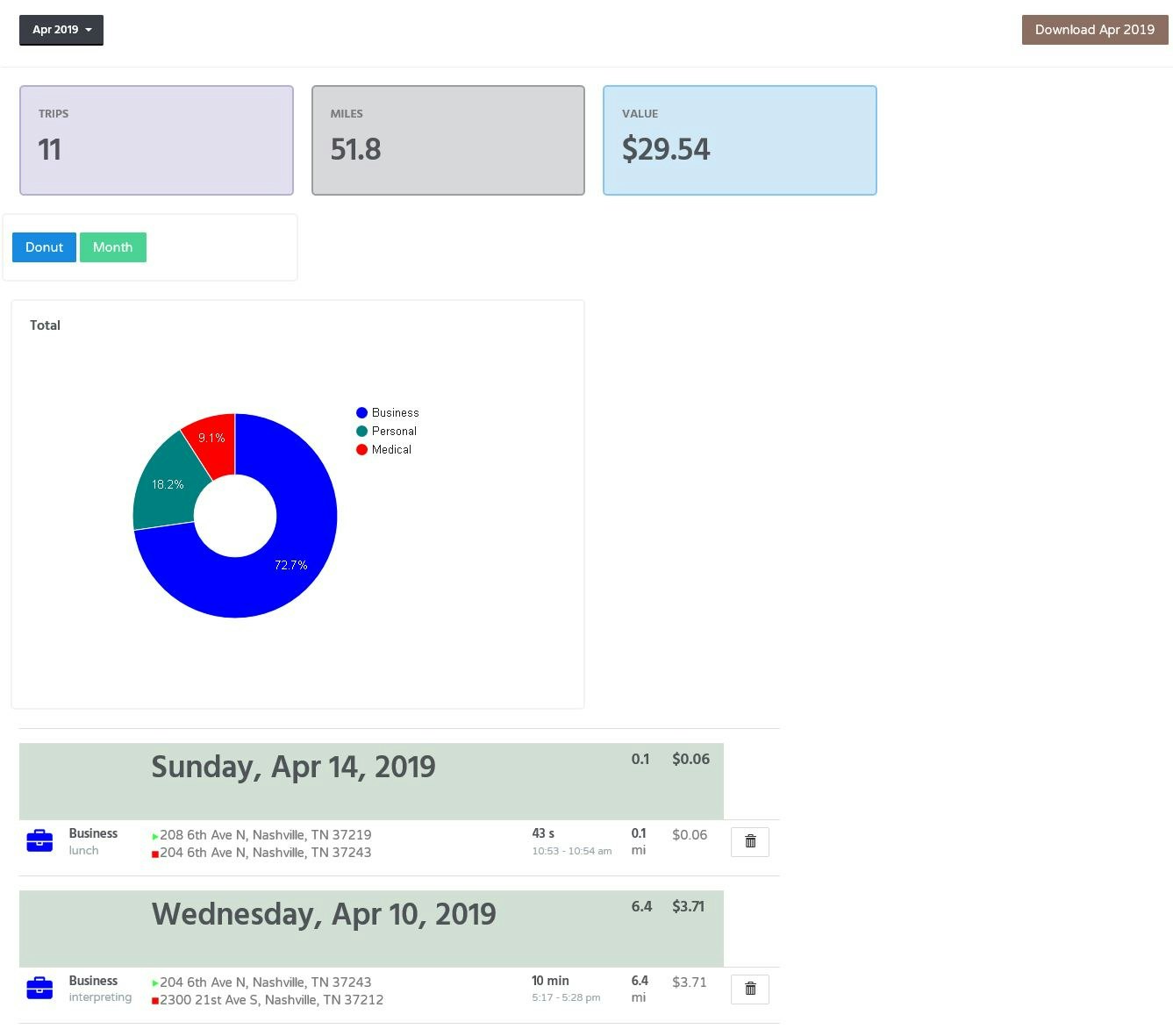The image size is (1173, 1036).
Task: Click the red end marker beside 2300 21st Ave S
Action: click(x=154, y=999)
